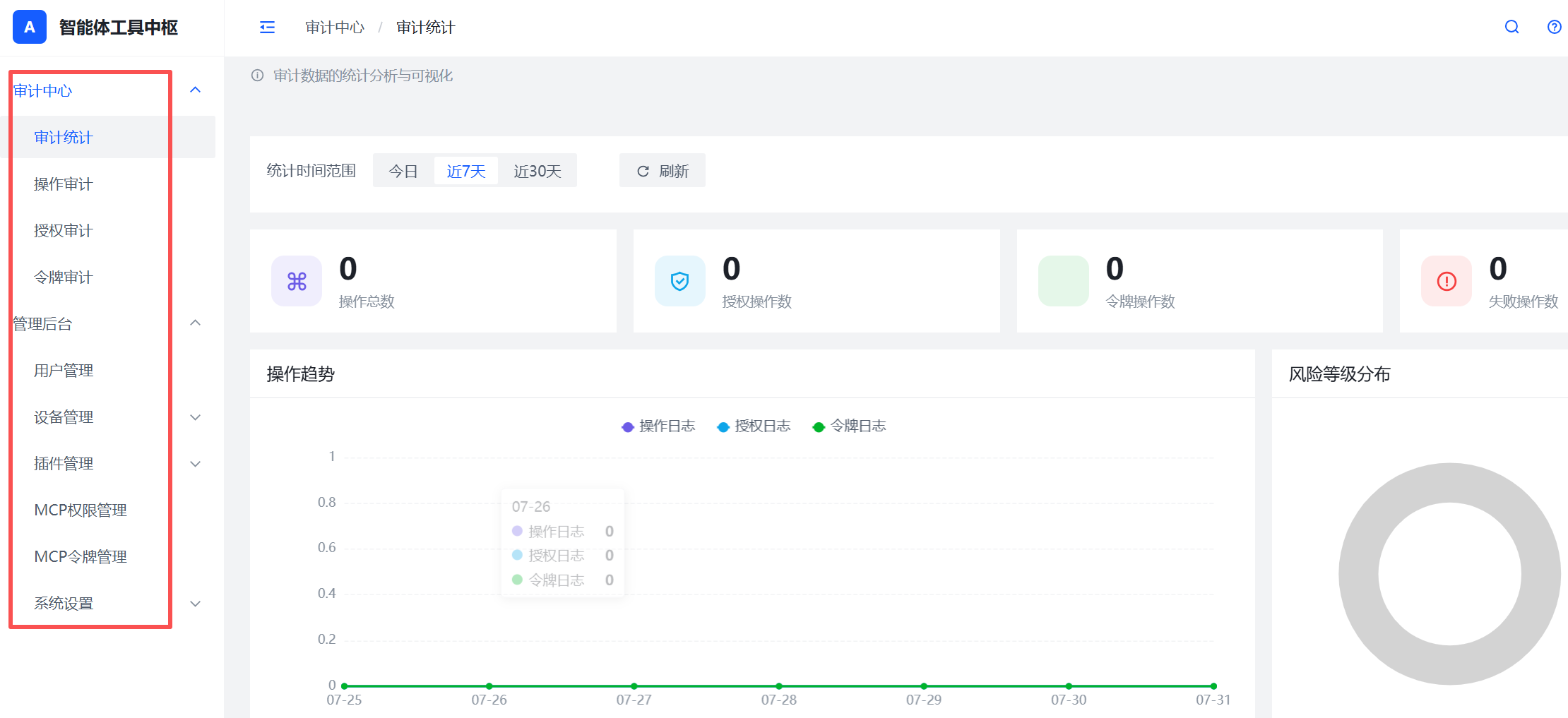The width and height of the screenshot is (1568, 718).
Task: Click the blue A logo icon
Action: pyautogui.click(x=30, y=27)
